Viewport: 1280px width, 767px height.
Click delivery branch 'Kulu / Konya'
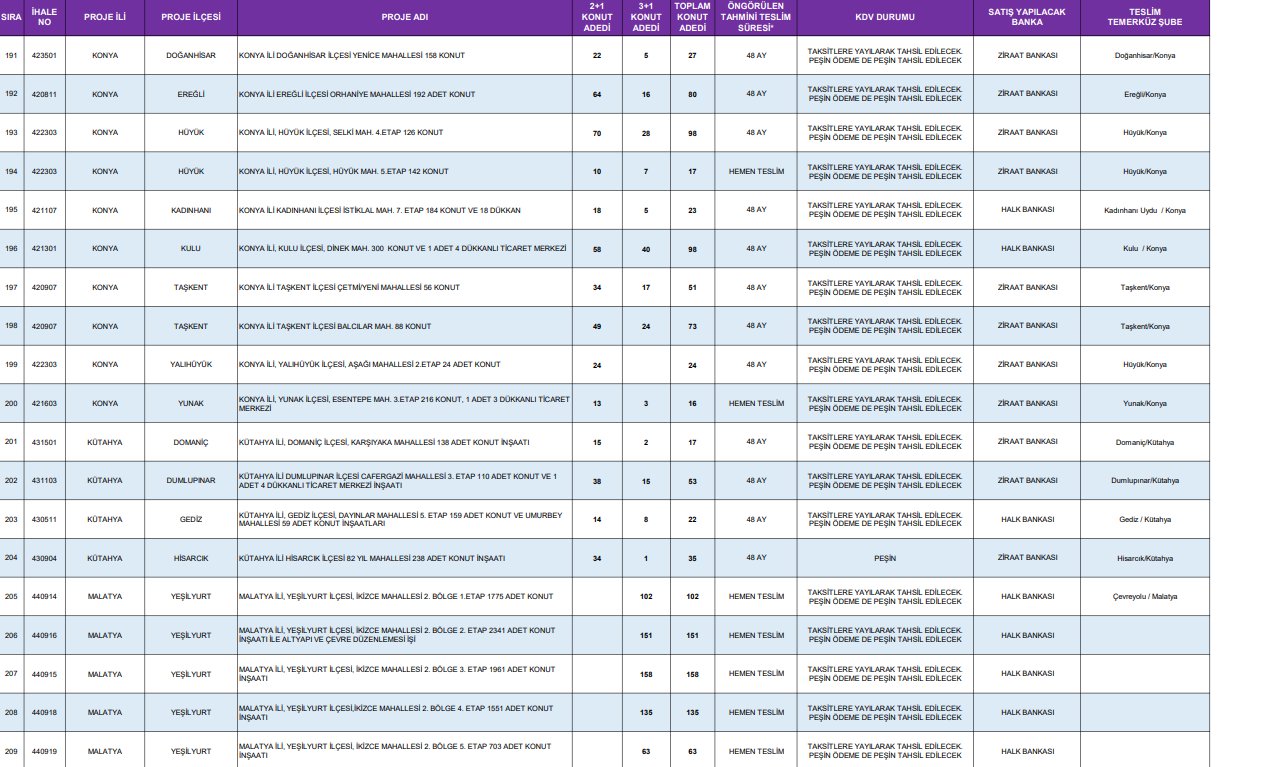pyautogui.click(x=1145, y=249)
